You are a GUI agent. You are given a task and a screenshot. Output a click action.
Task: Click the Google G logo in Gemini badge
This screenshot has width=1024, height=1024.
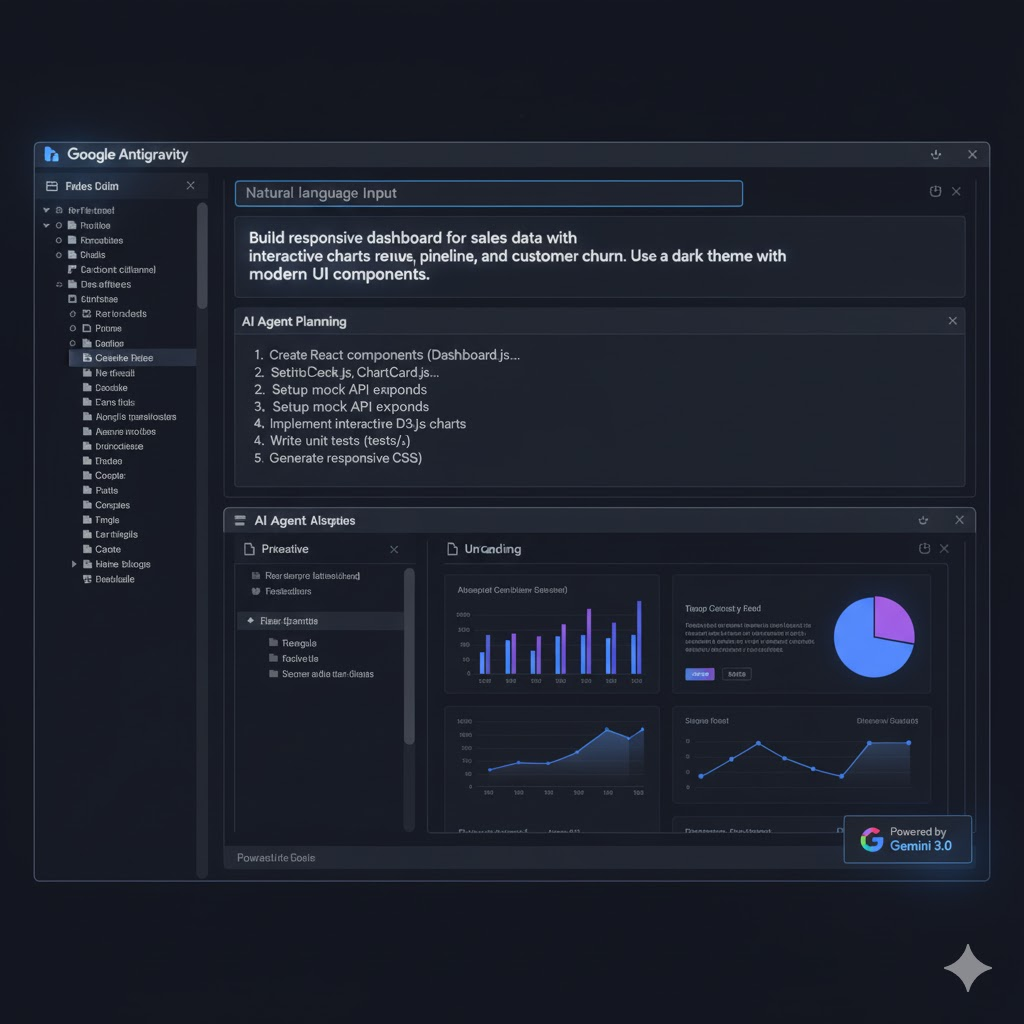[x=872, y=839]
